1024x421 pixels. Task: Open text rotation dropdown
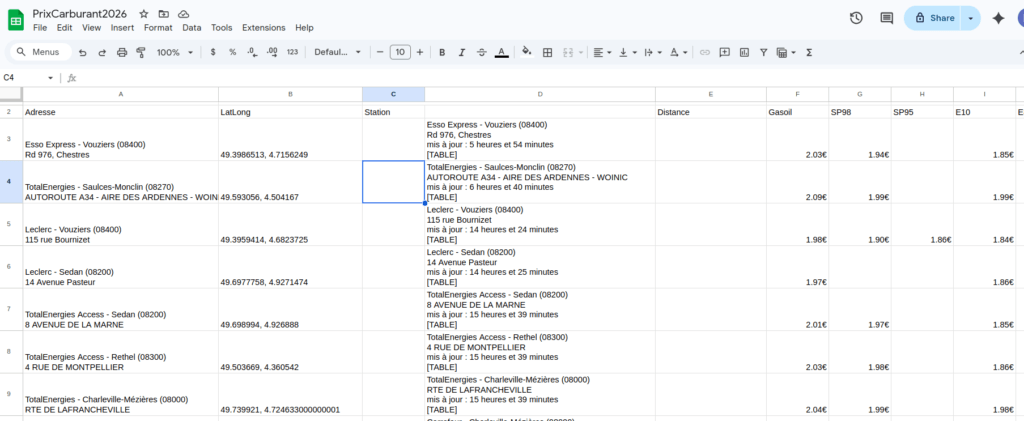[x=679, y=52]
